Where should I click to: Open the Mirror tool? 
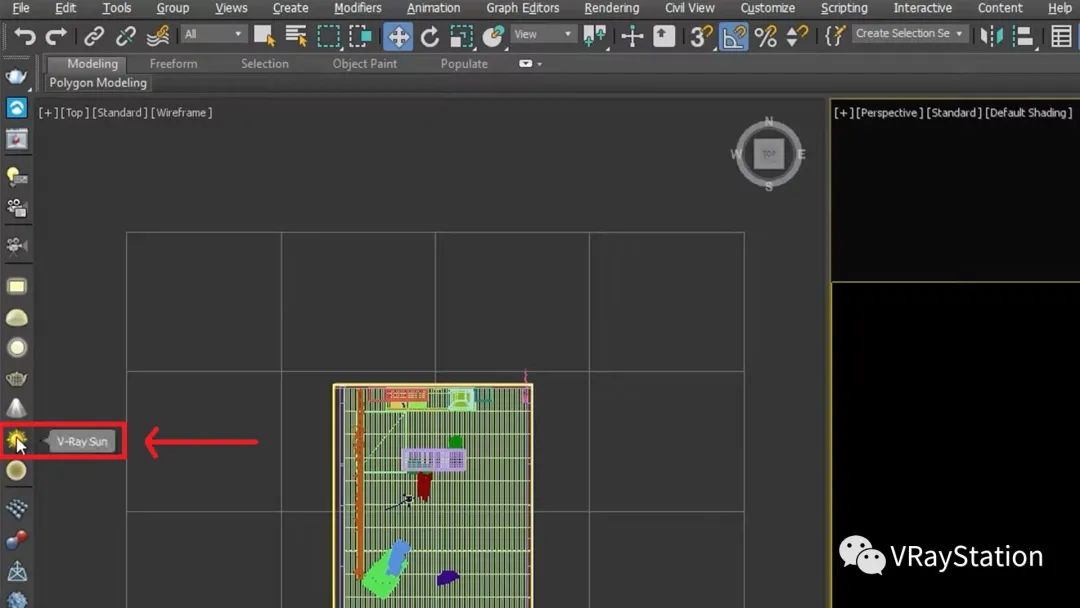click(x=991, y=37)
